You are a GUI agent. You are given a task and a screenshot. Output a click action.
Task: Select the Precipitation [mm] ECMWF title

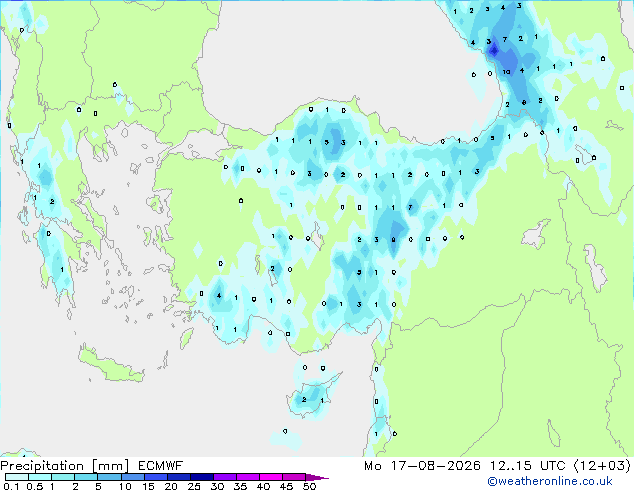click(92, 466)
